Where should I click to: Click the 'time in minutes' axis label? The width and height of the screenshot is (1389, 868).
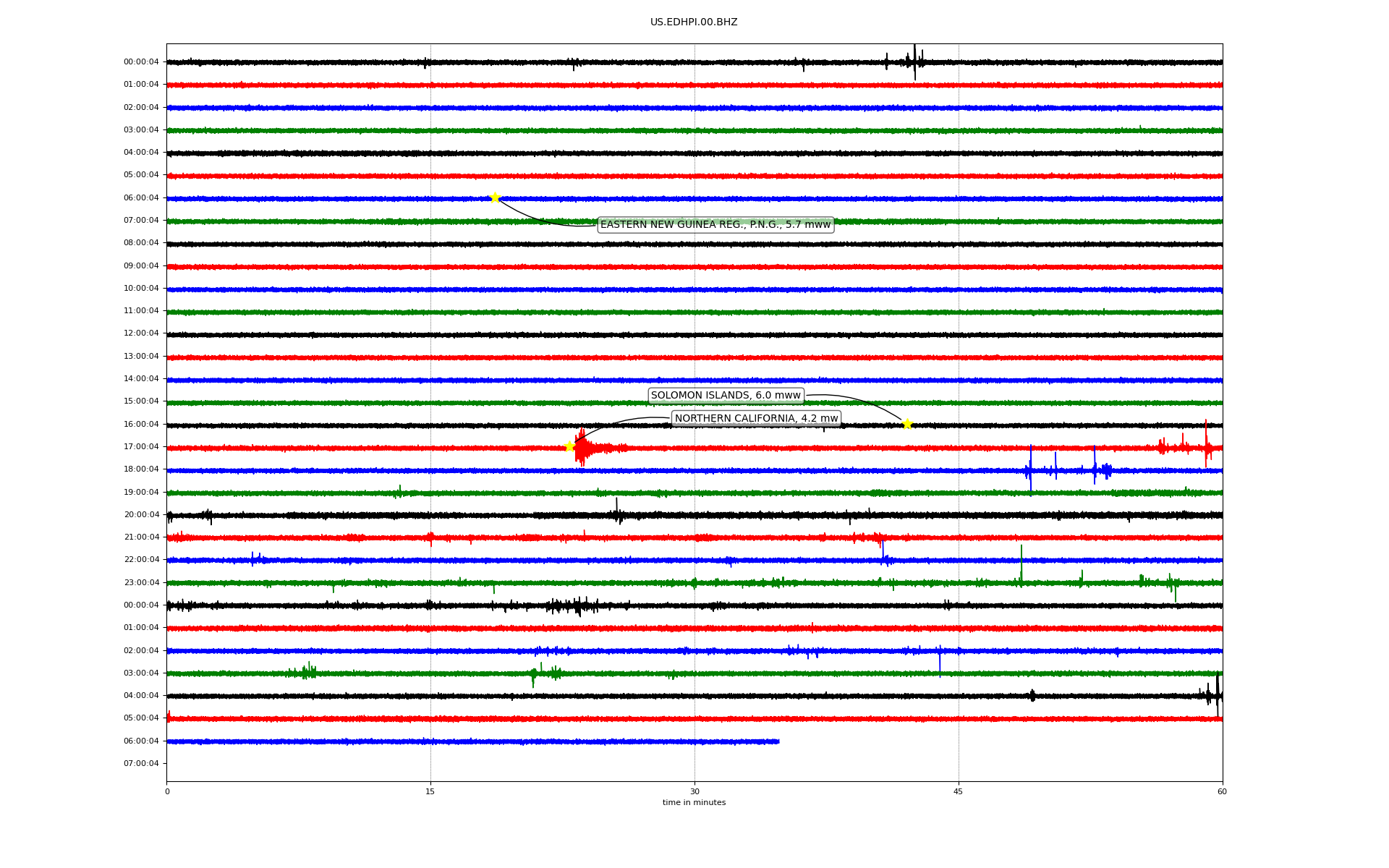(x=694, y=803)
